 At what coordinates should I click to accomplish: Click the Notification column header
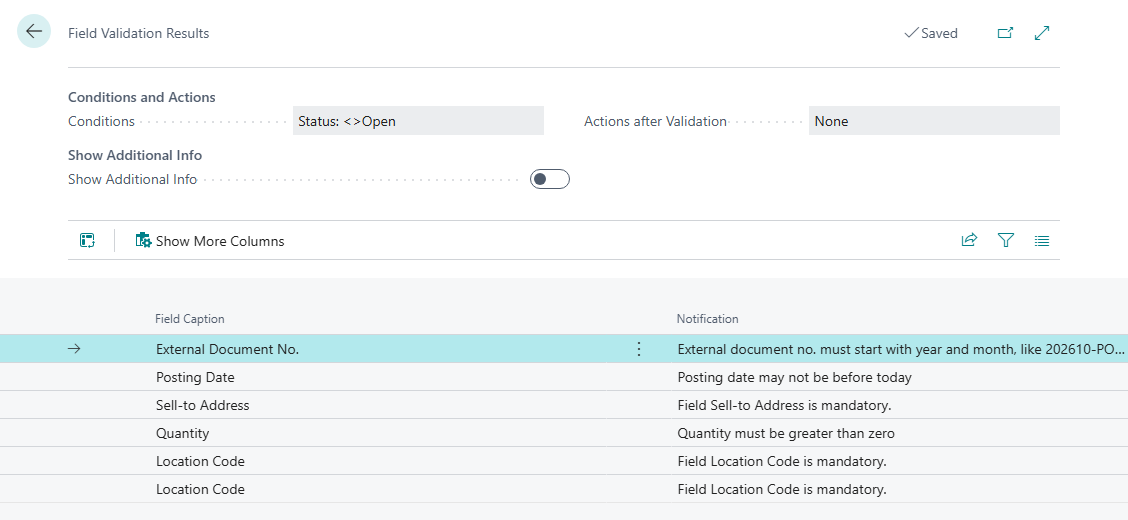click(x=707, y=319)
